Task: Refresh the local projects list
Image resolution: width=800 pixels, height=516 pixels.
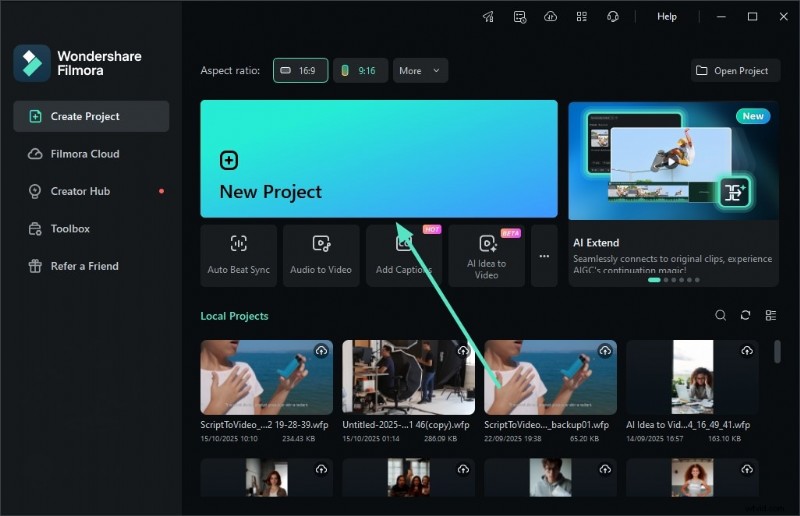Action: [745, 315]
